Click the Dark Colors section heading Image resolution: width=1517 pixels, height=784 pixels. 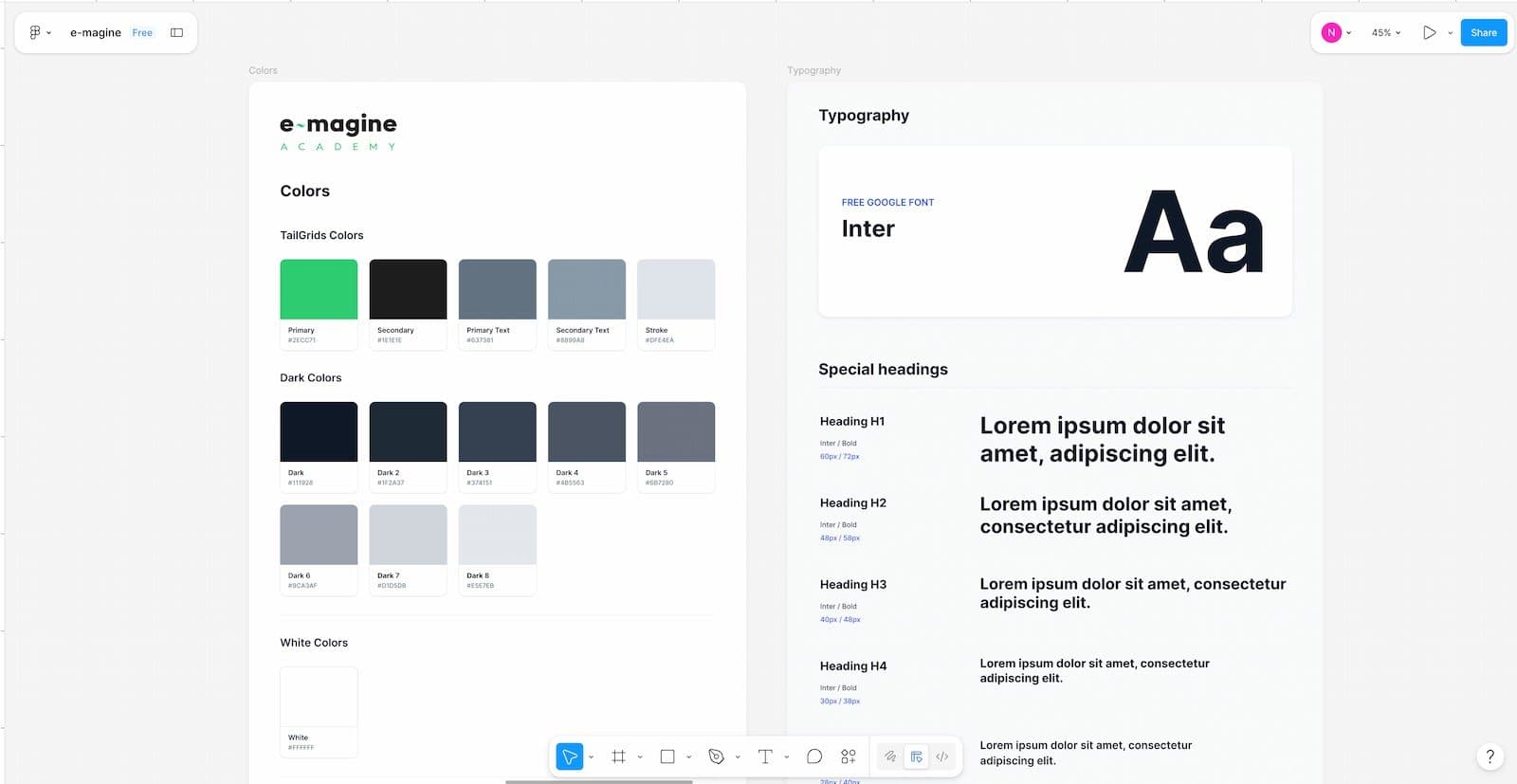310,377
